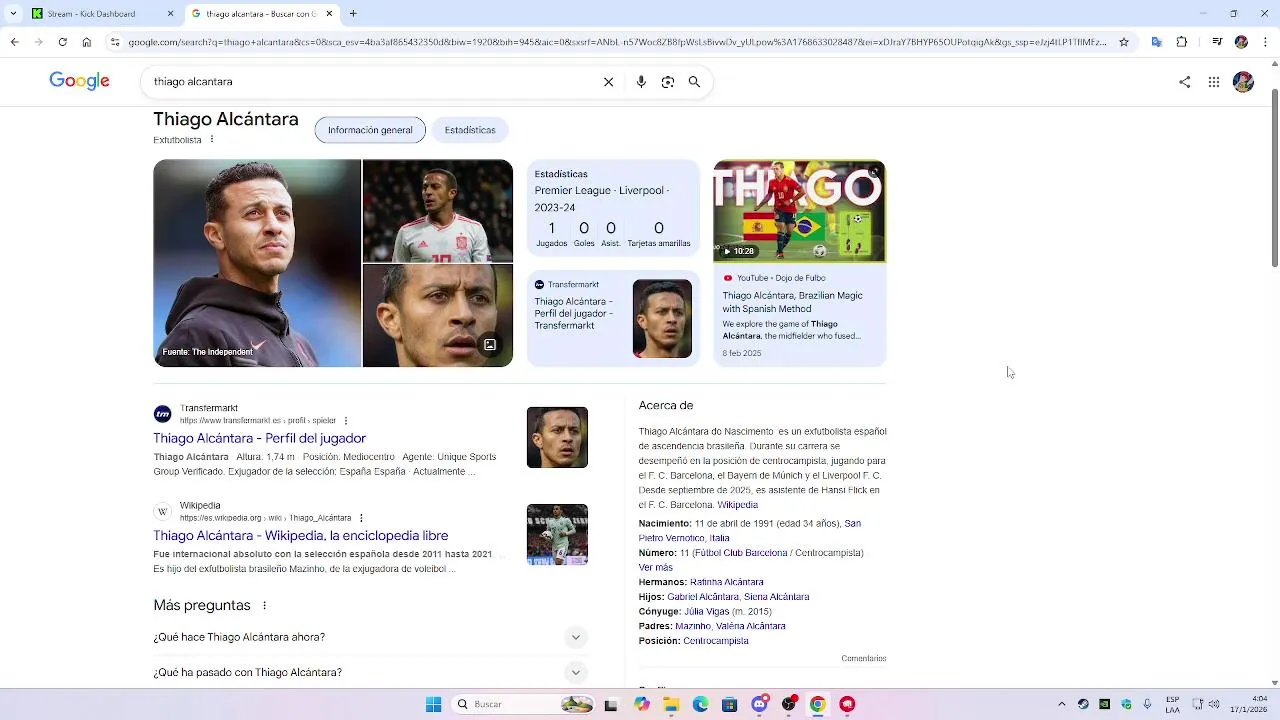Open the Google apps grid
This screenshot has width=1280, height=720.
(1214, 82)
